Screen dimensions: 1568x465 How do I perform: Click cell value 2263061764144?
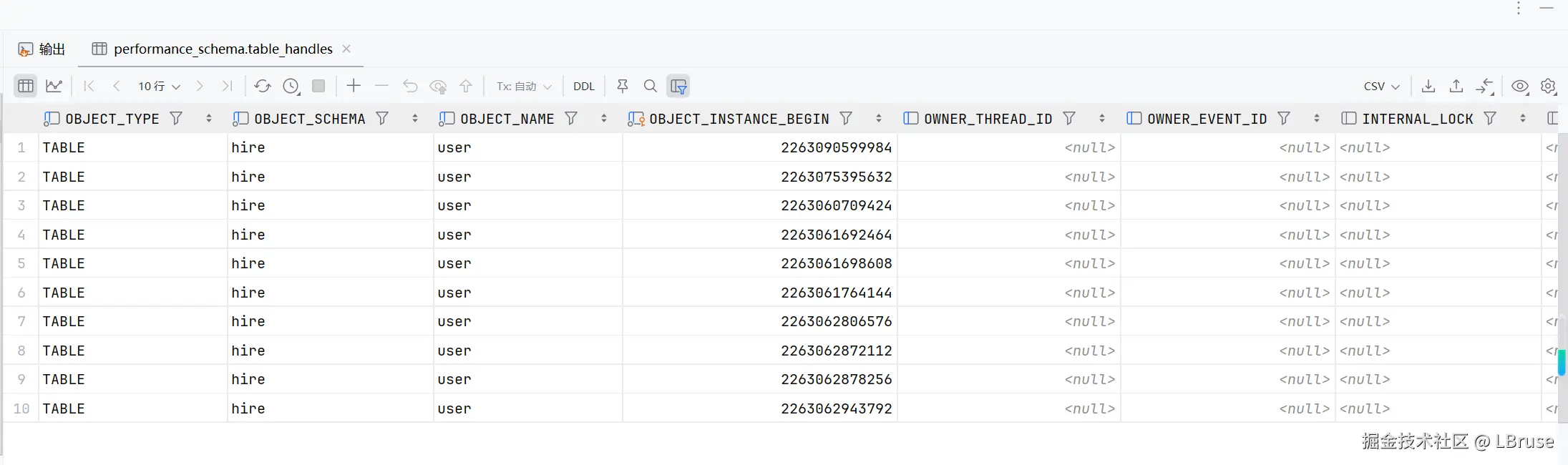[x=836, y=293]
